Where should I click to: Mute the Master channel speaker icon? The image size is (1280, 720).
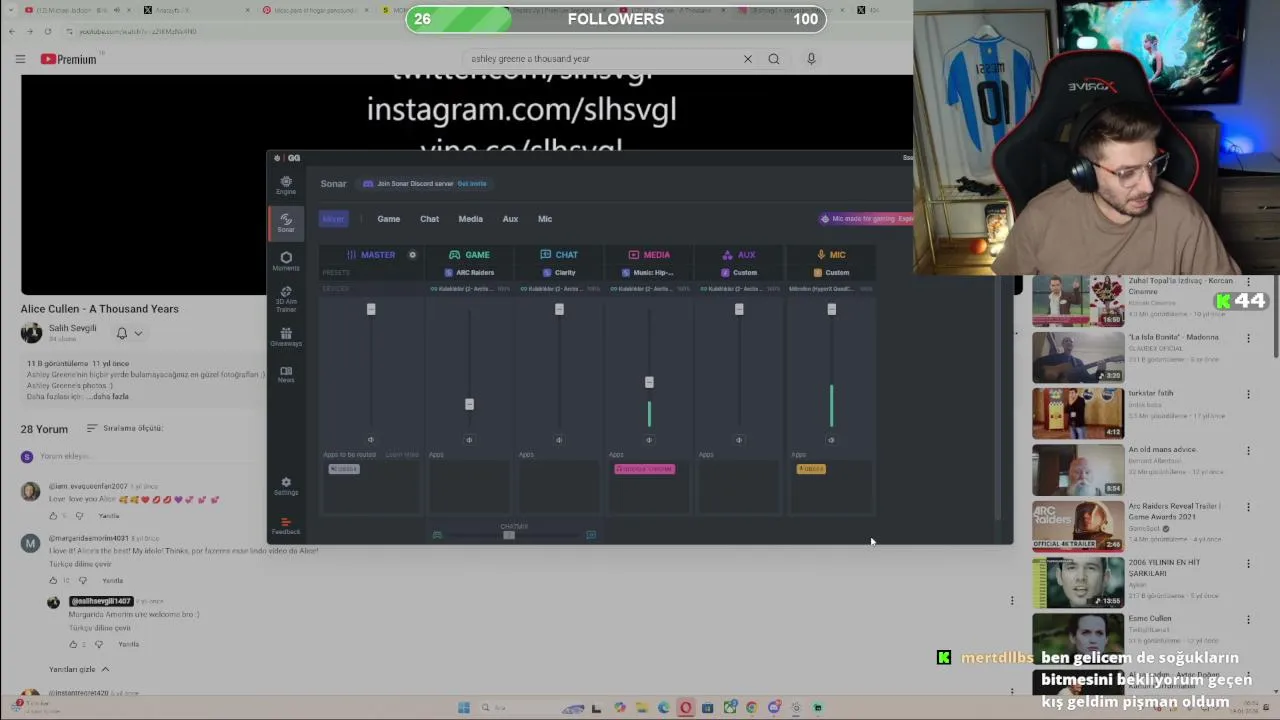pyautogui.click(x=370, y=439)
